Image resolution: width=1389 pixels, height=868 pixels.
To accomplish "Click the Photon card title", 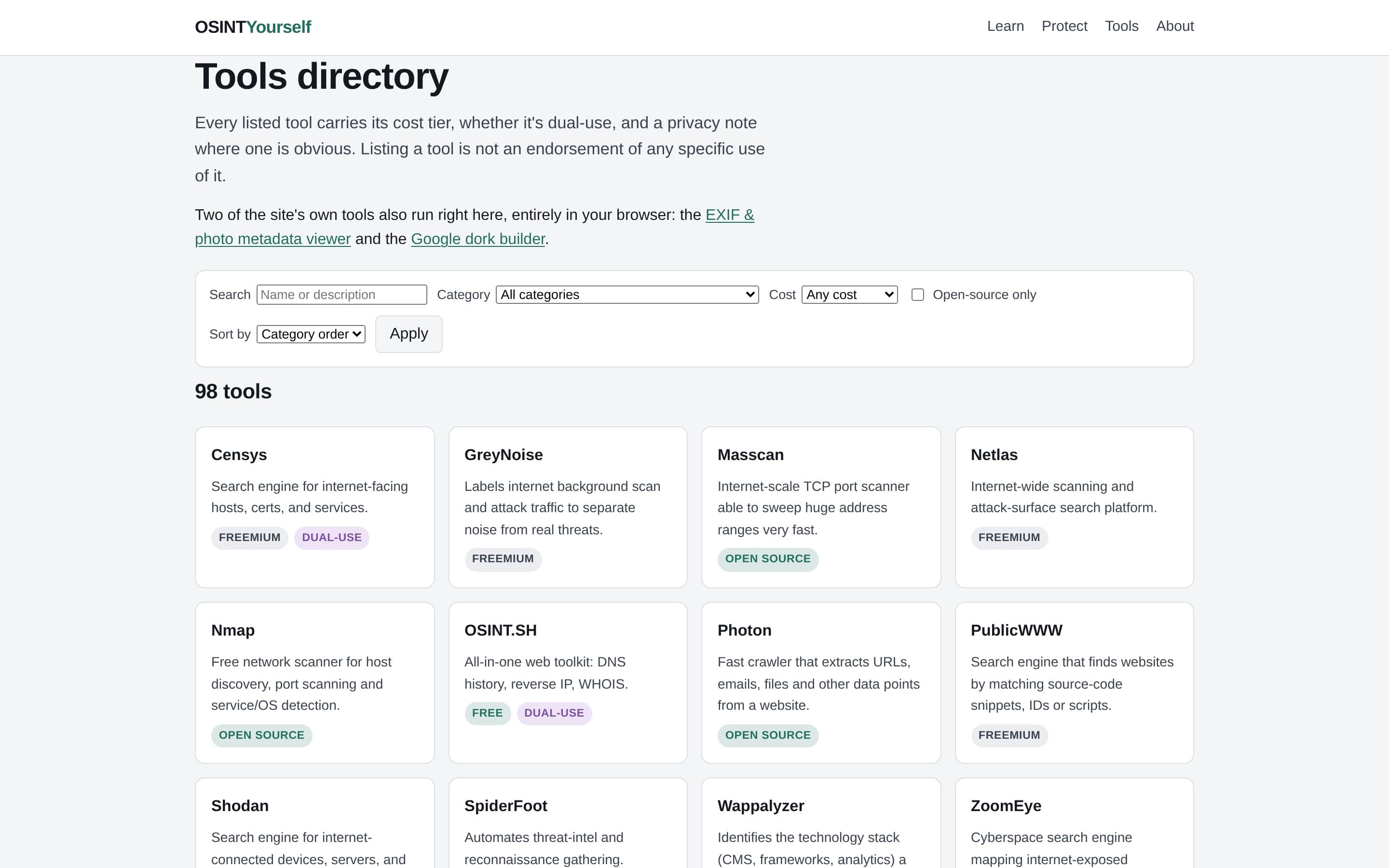I will click(x=745, y=630).
